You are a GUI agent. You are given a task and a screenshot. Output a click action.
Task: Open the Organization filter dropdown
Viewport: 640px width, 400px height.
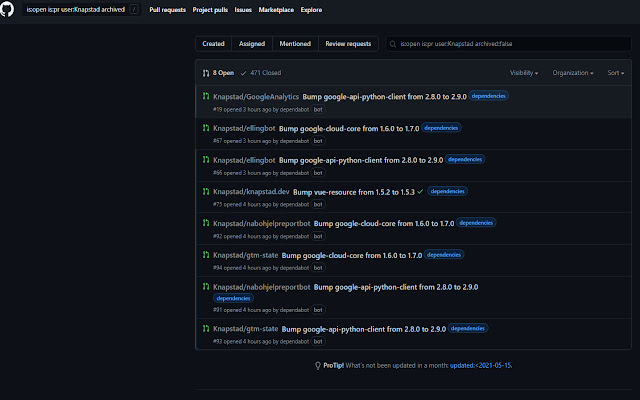[573, 73]
